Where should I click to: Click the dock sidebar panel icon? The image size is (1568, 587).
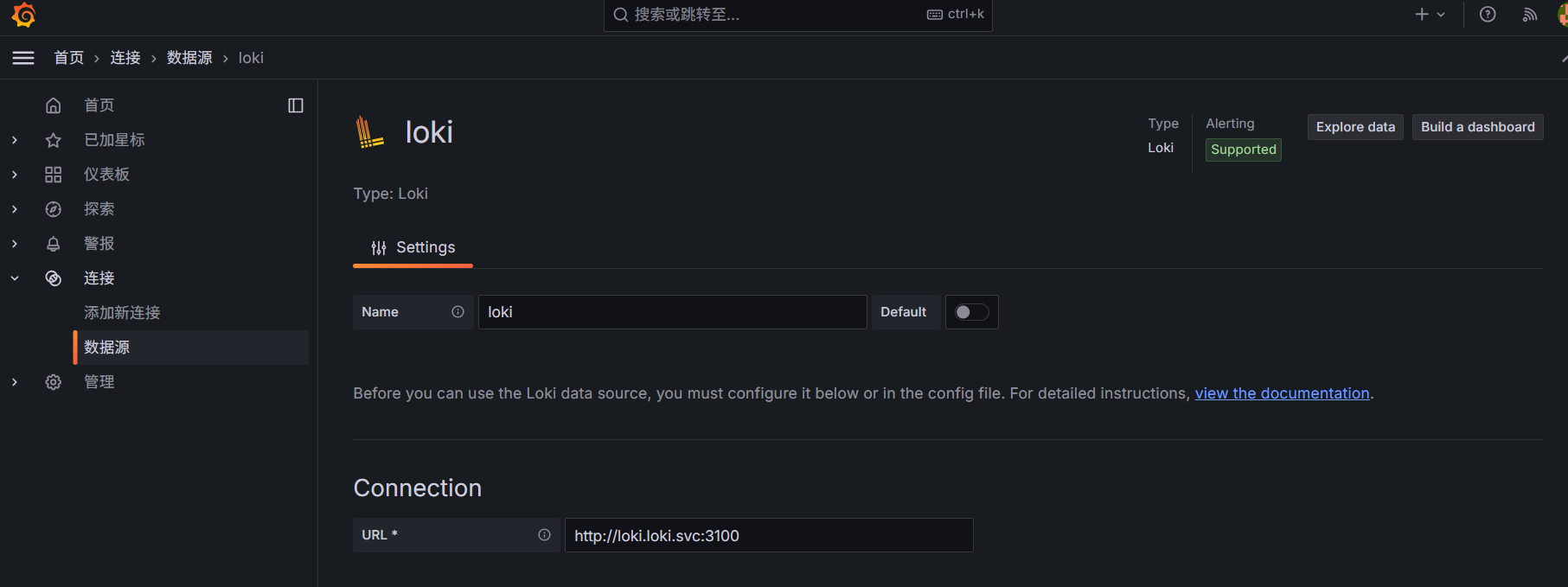[x=296, y=105]
